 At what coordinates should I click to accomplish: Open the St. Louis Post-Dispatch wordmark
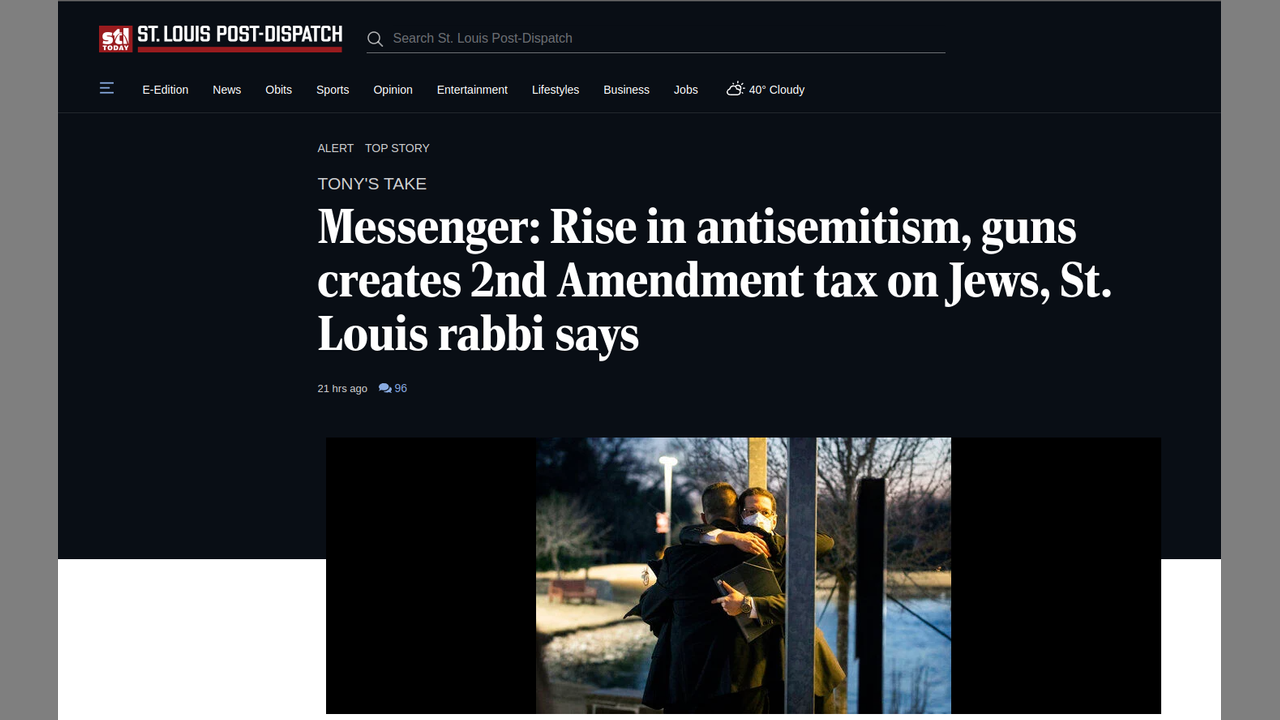click(239, 37)
